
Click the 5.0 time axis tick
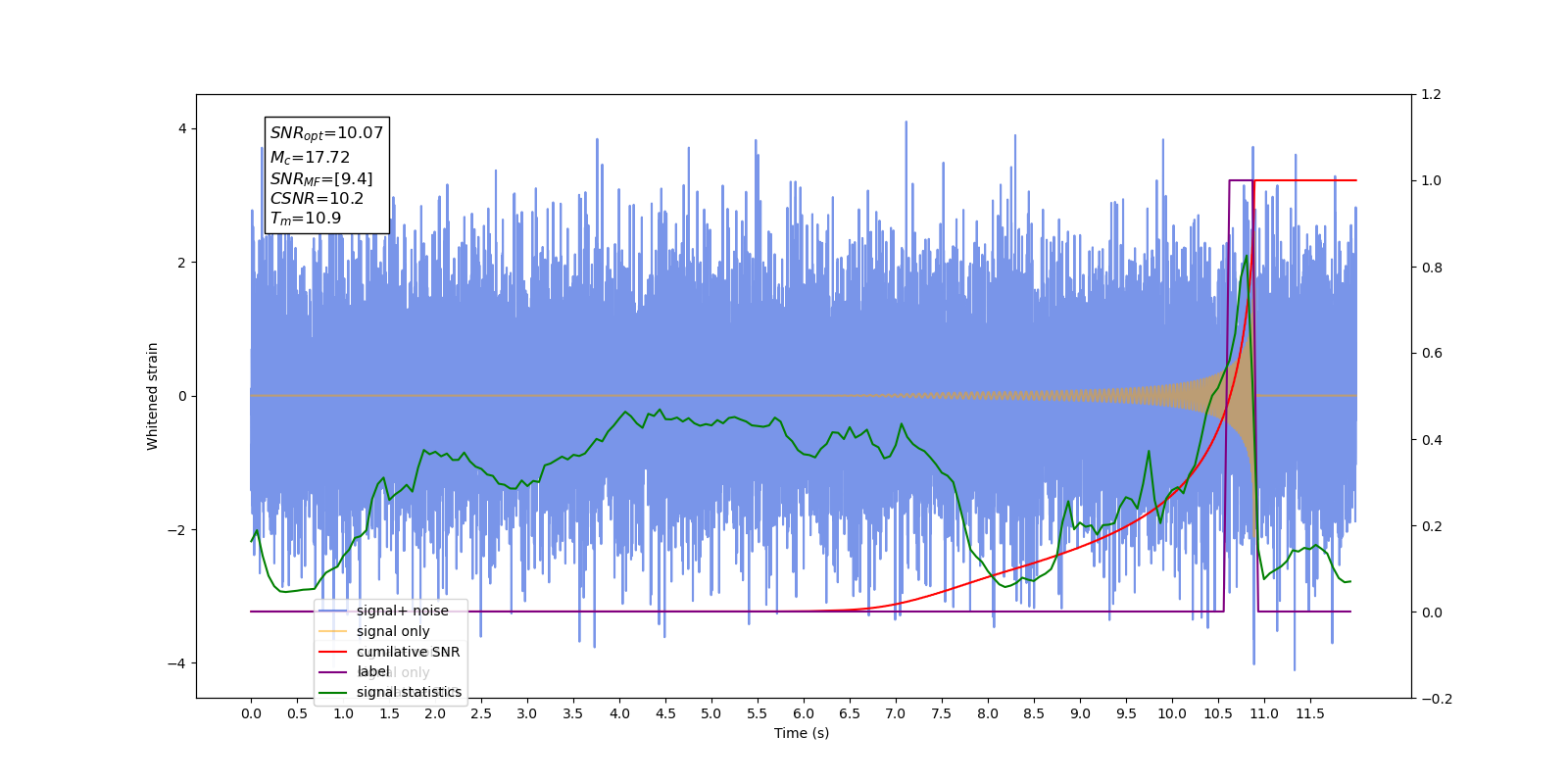[711, 713]
